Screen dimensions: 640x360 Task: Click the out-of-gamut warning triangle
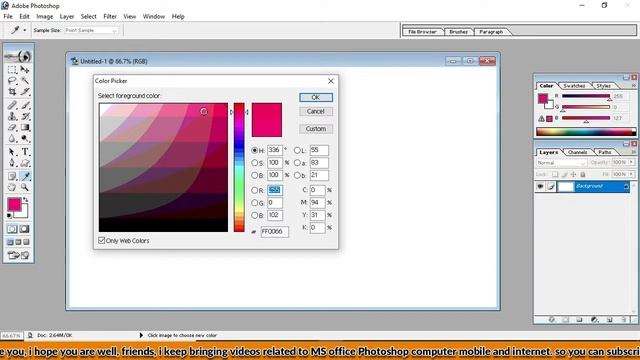pos(541,118)
